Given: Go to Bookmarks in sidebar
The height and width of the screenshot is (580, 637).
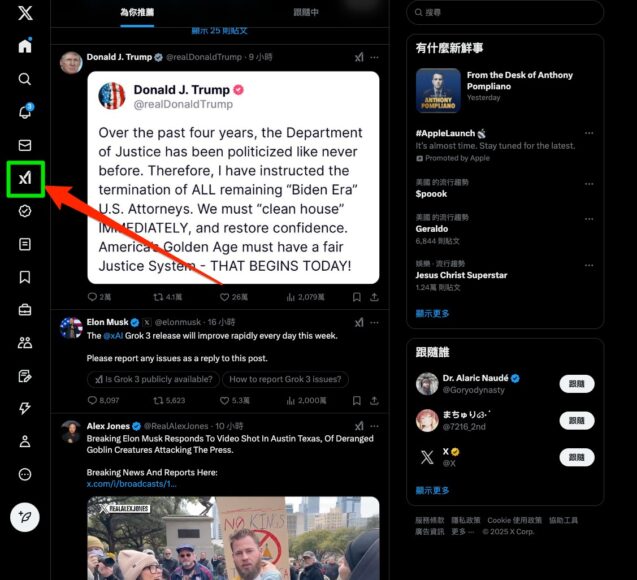Looking at the screenshot, I should 25,277.
